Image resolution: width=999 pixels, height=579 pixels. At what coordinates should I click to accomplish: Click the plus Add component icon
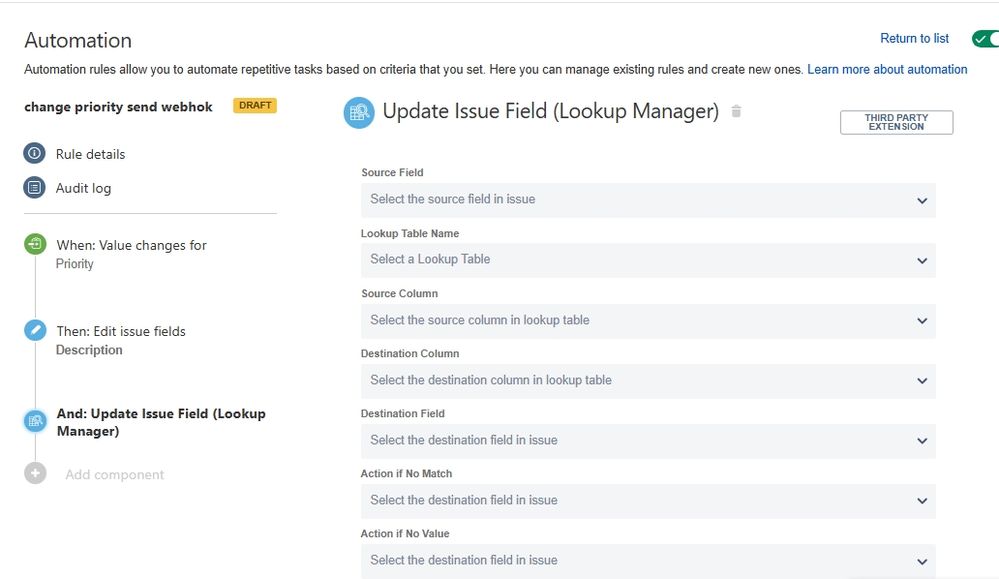(x=35, y=473)
